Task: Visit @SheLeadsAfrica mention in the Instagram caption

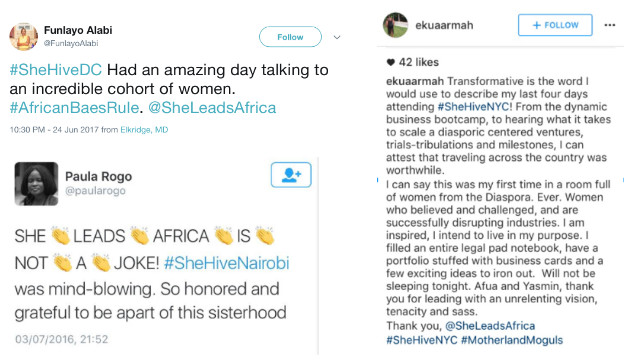Action: [x=490, y=326]
